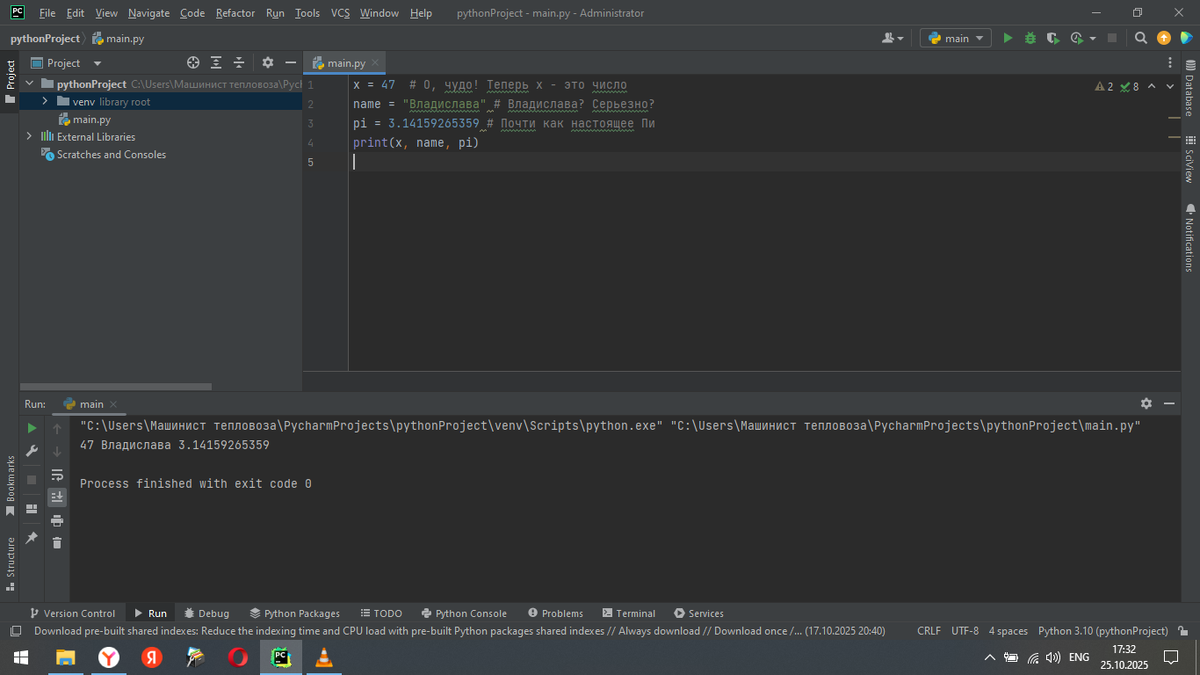Click the greyed stop button in toolbar
Image resolution: width=1200 pixels, height=675 pixels.
[1112, 38]
